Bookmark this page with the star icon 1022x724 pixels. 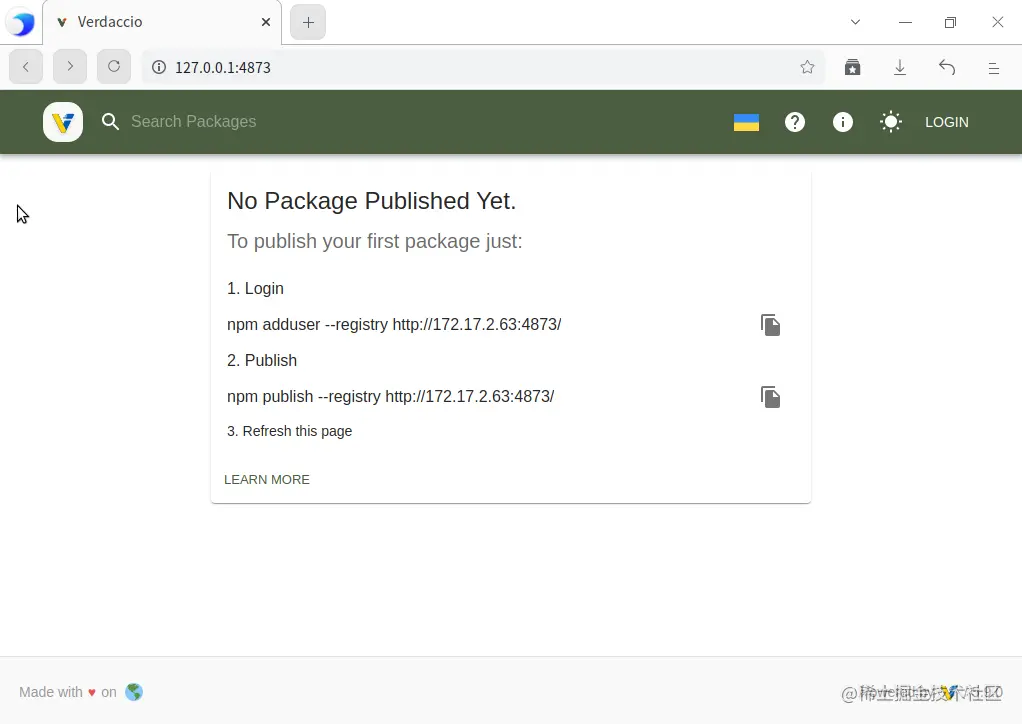[807, 67]
